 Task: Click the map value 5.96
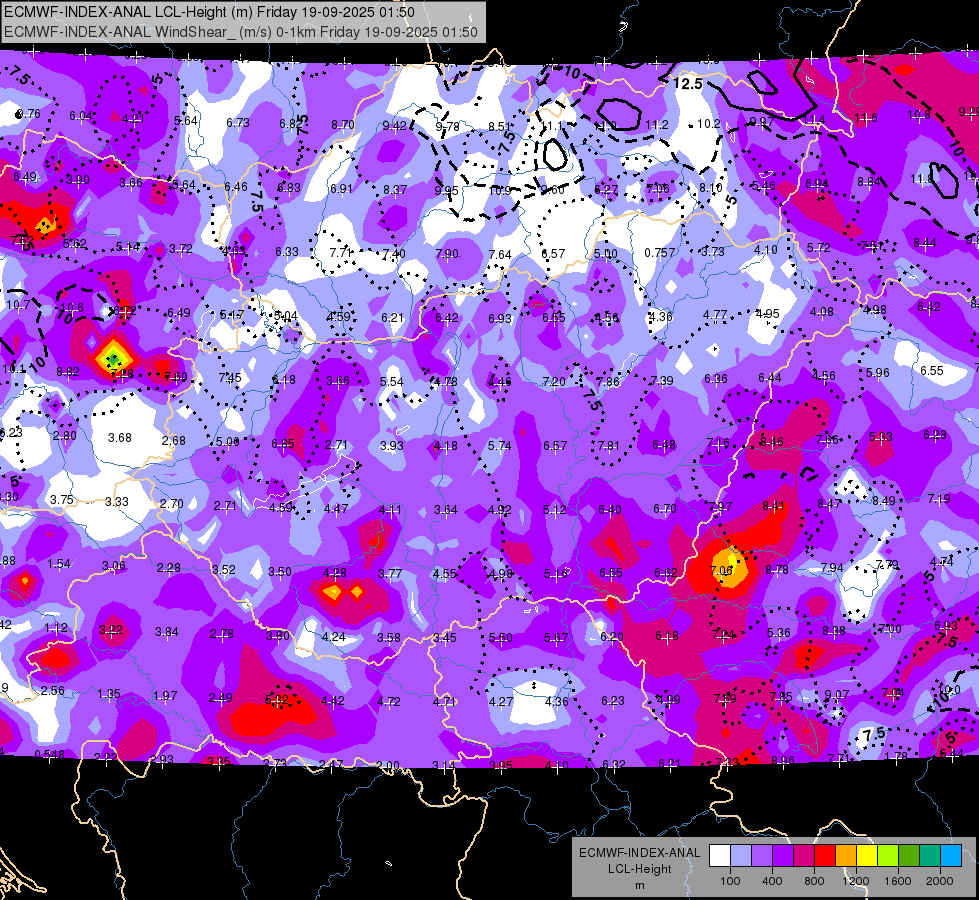coord(877,373)
